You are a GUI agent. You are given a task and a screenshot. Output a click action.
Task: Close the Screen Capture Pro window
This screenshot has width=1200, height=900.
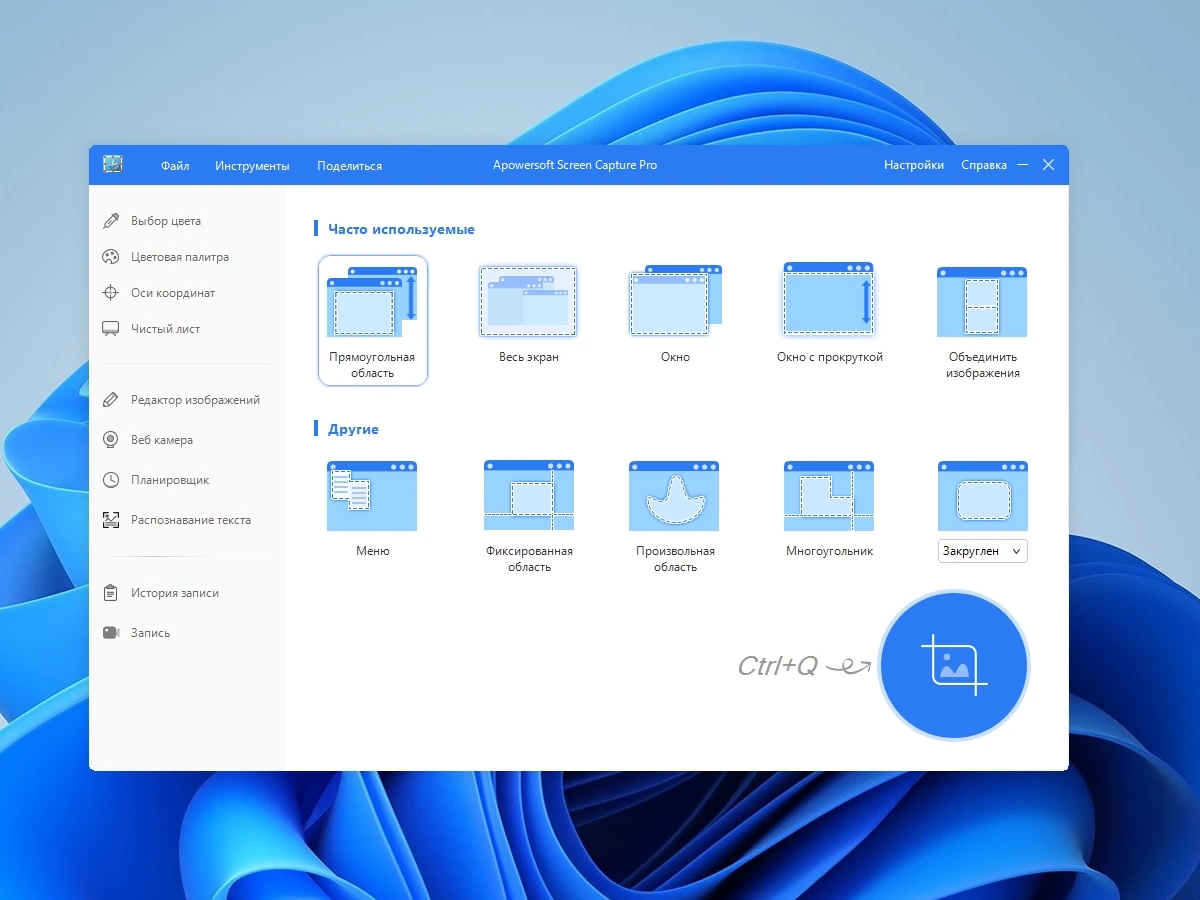(1048, 165)
